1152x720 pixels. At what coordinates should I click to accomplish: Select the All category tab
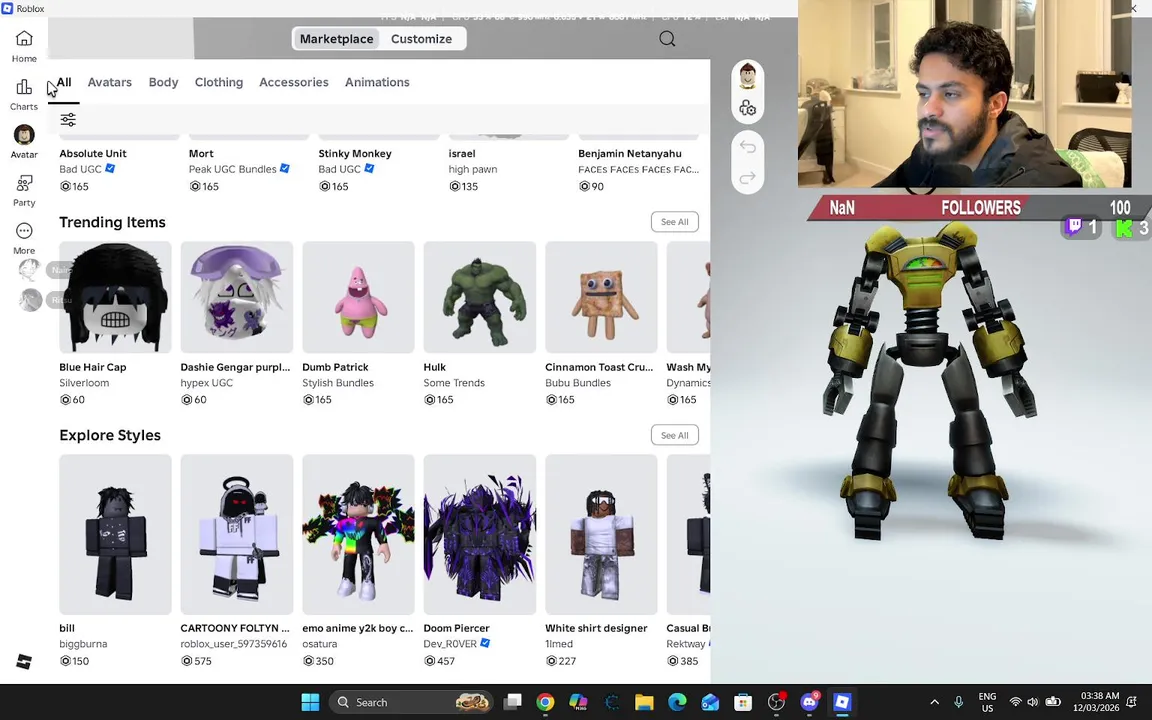[64, 82]
